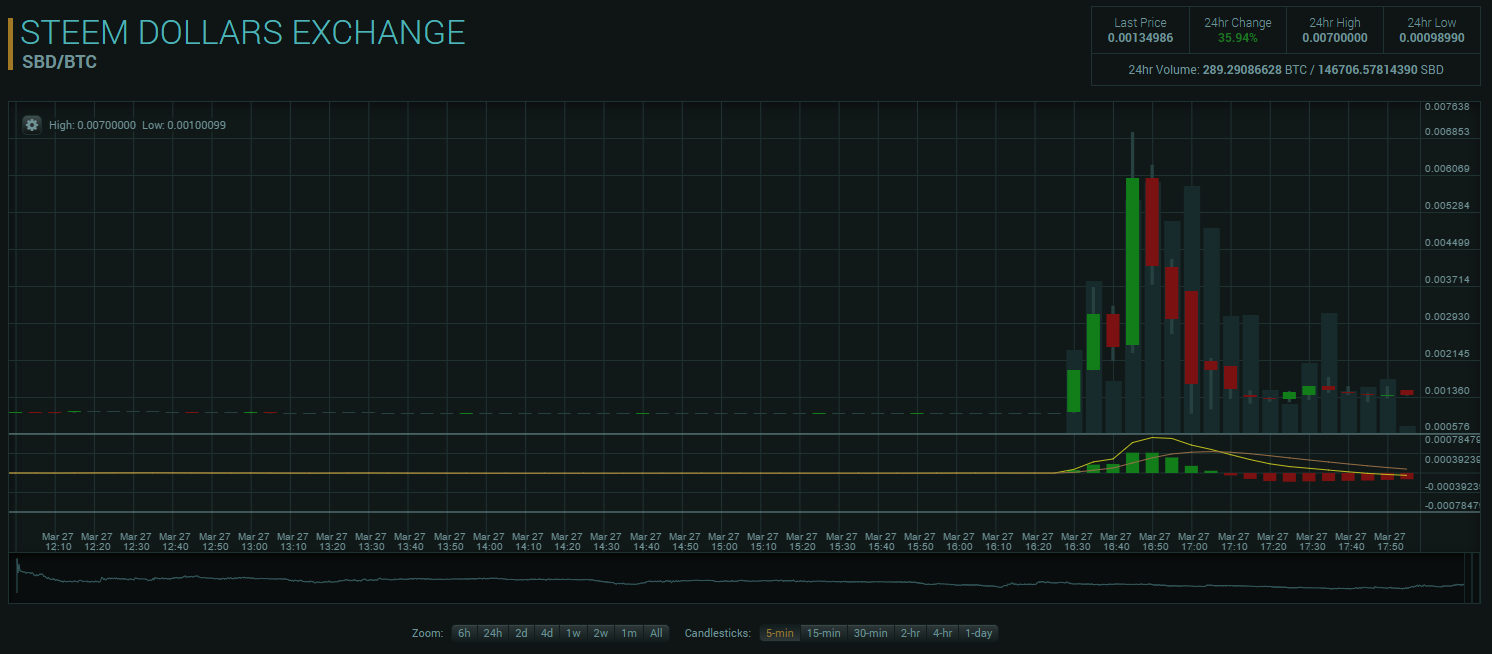Click chart High: 0.00700000 readout
The height and width of the screenshot is (654, 1492).
pyautogui.click(x=92, y=125)
